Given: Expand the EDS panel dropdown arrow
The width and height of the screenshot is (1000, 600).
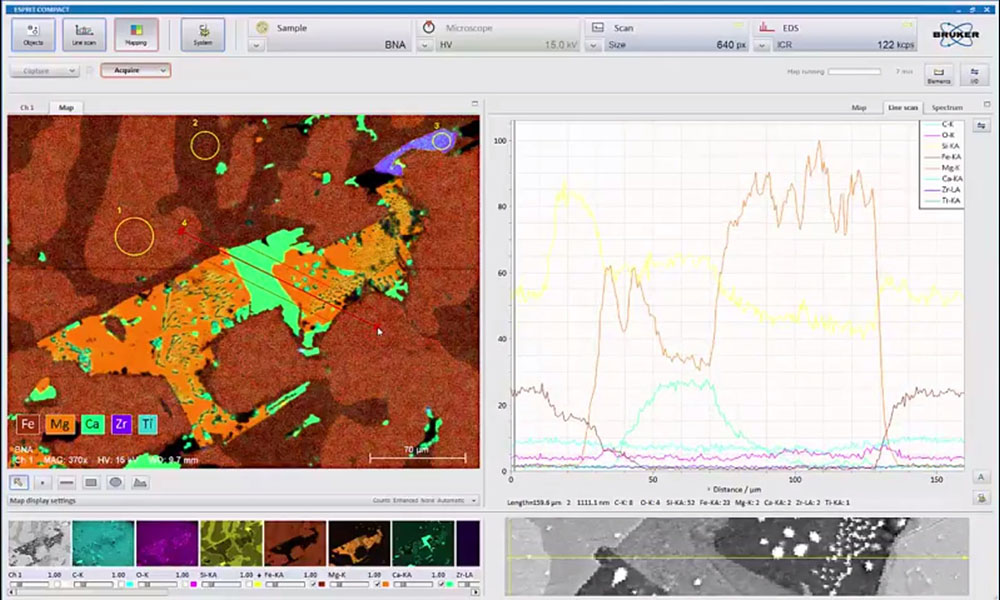Looking at the screenshot, I should 764,45.
